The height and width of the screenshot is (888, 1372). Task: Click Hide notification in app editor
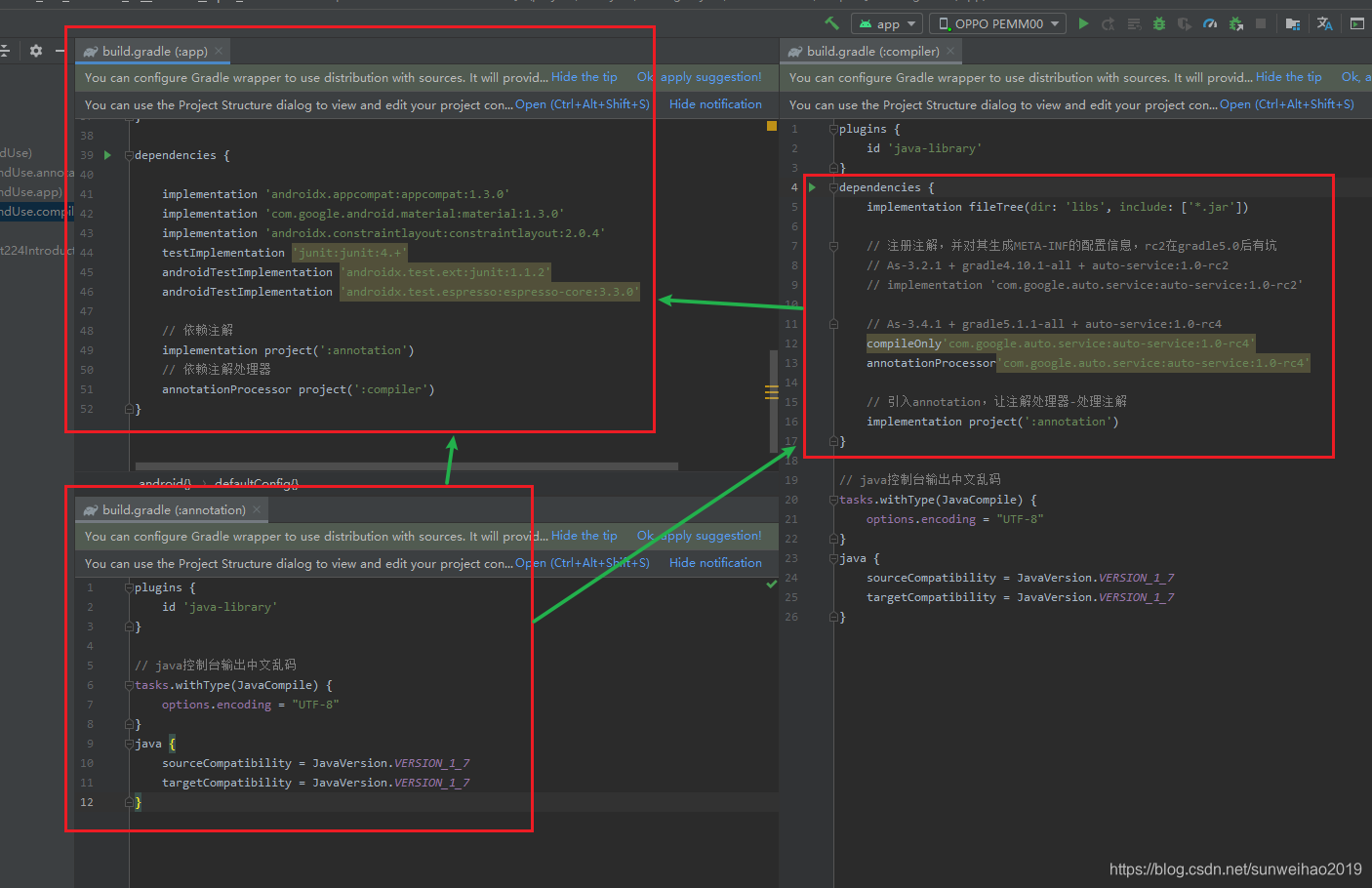[715, 104]
